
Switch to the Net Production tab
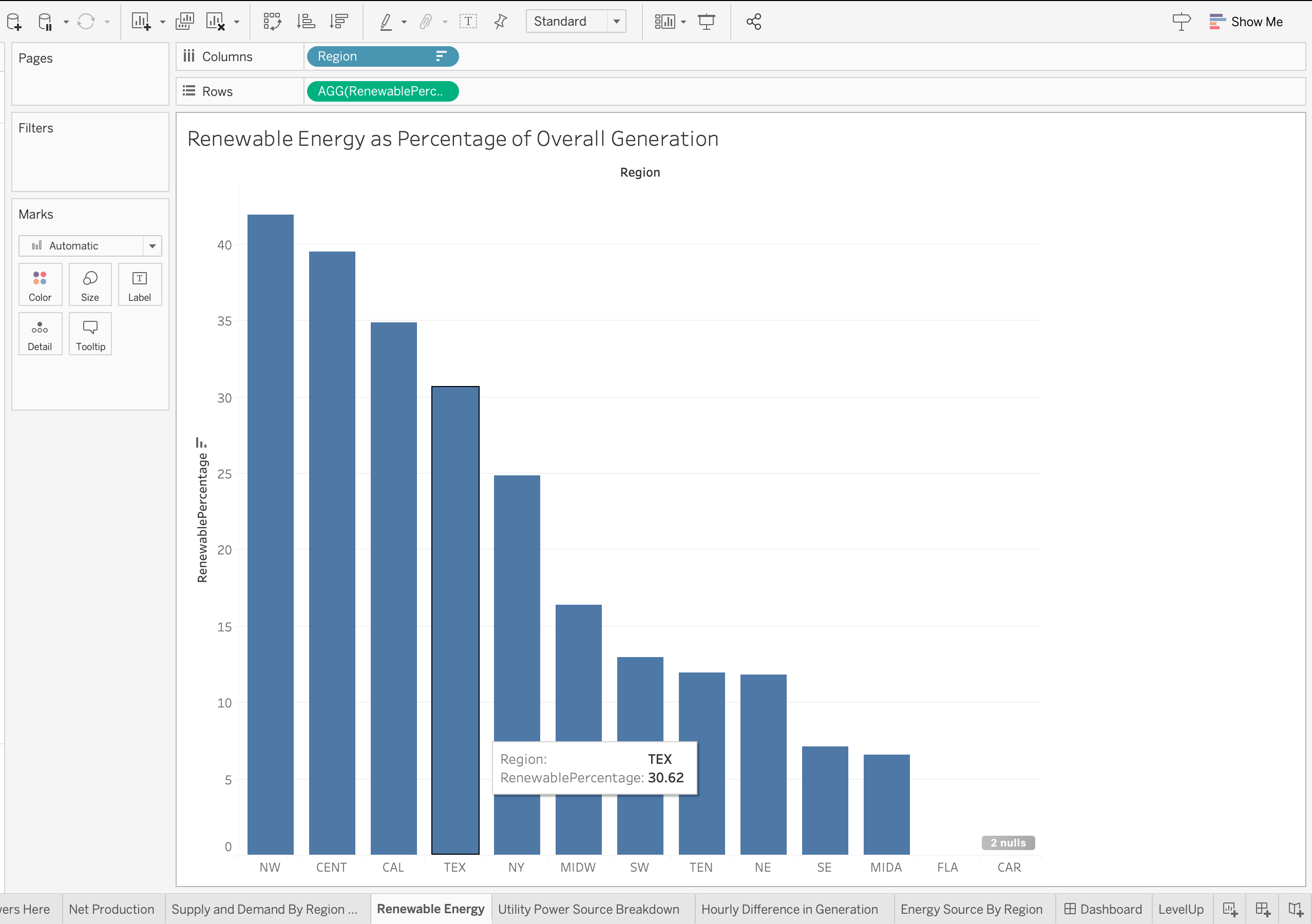tap(112, 908)
